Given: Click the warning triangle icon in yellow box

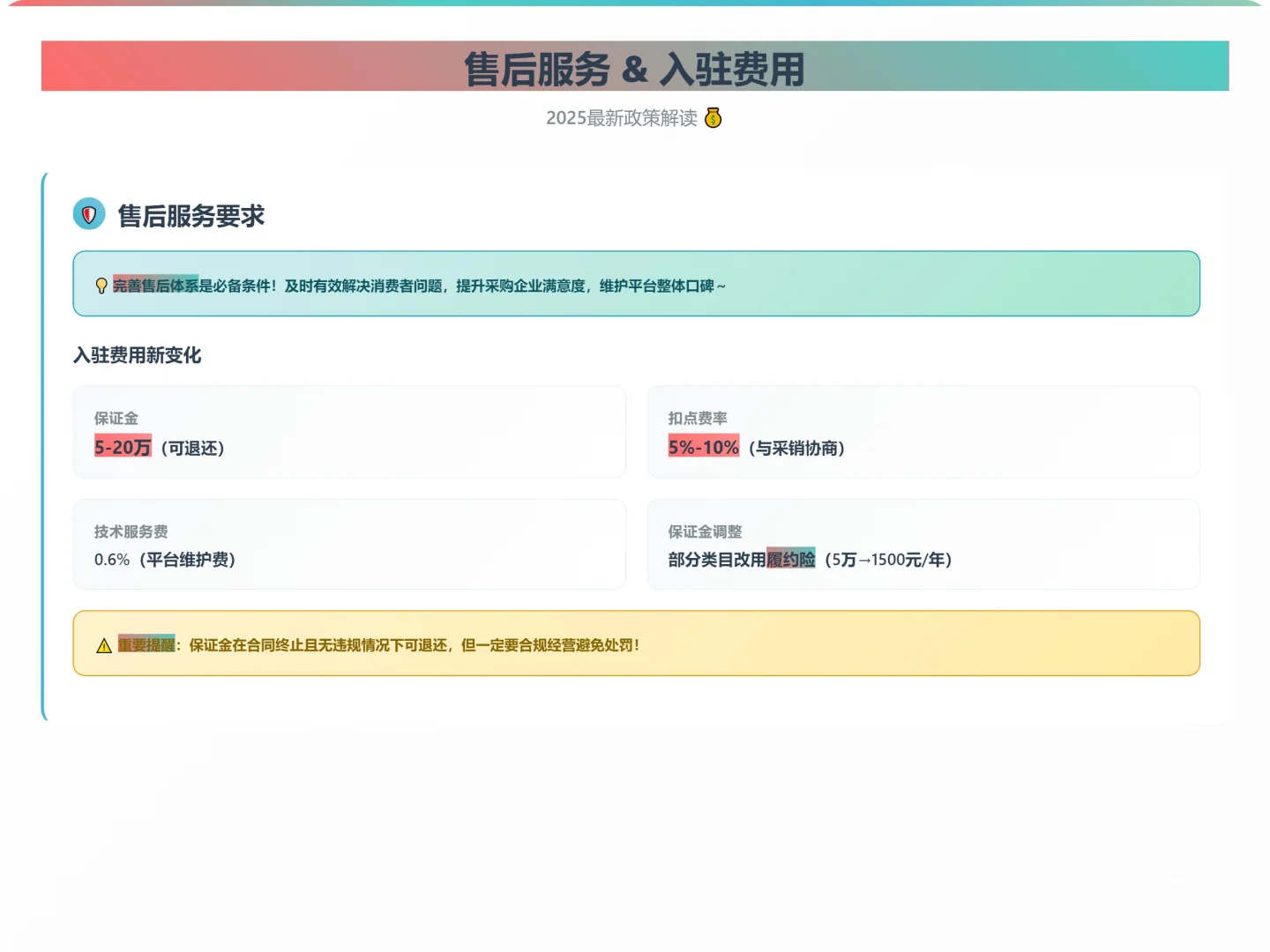Looking at the screenshot, I should click(104, 646).
